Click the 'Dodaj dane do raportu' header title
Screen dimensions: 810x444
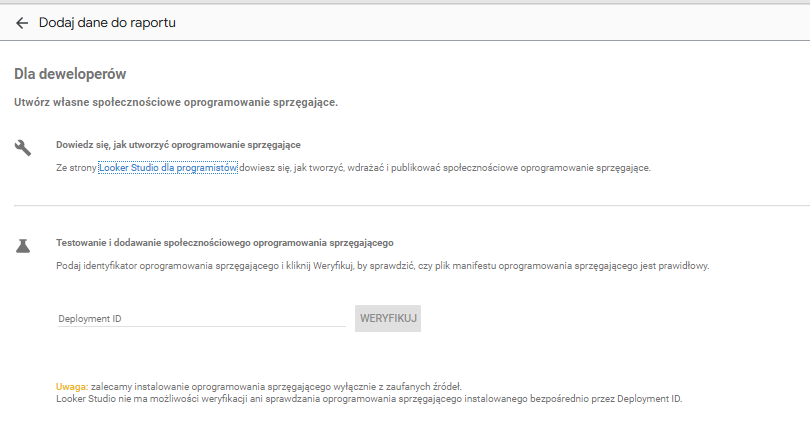[107, 23]
